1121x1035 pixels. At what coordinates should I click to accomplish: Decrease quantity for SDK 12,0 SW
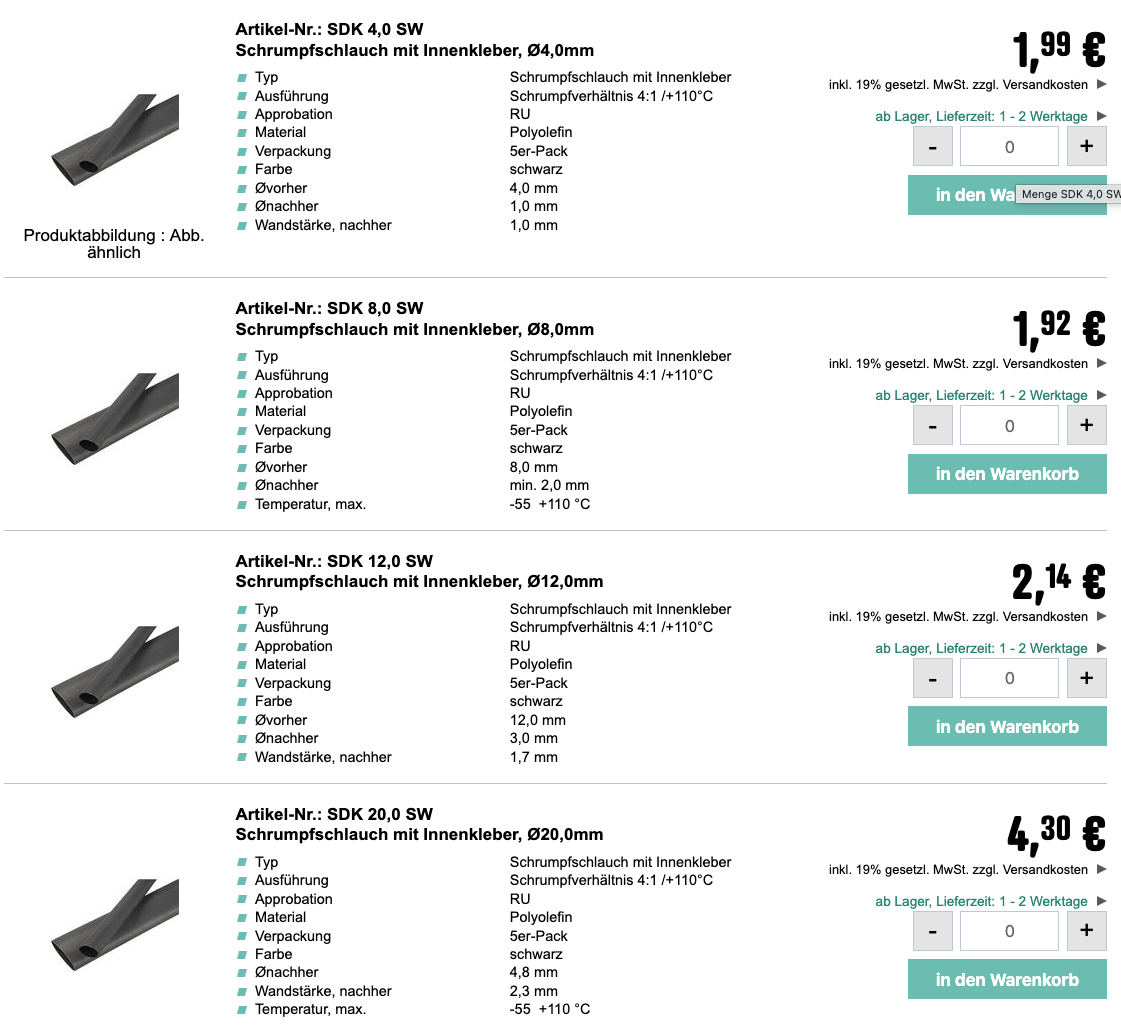click(x=933, y=678)
